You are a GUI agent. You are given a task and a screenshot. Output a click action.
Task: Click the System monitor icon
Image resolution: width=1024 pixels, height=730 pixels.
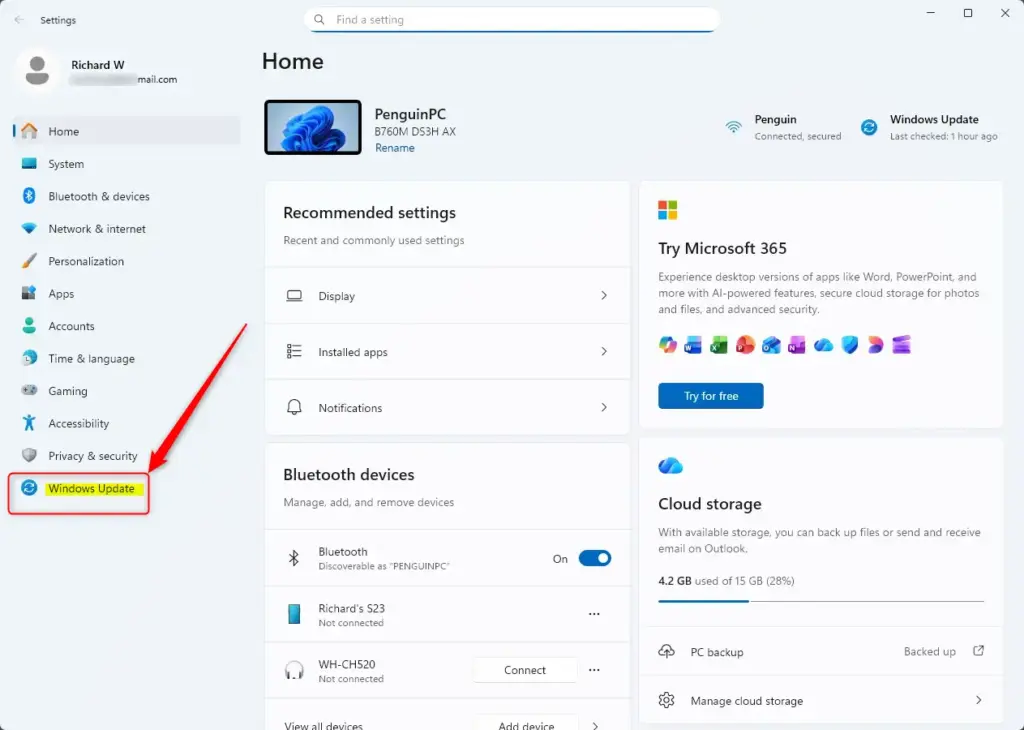click(x=29, y=163)
